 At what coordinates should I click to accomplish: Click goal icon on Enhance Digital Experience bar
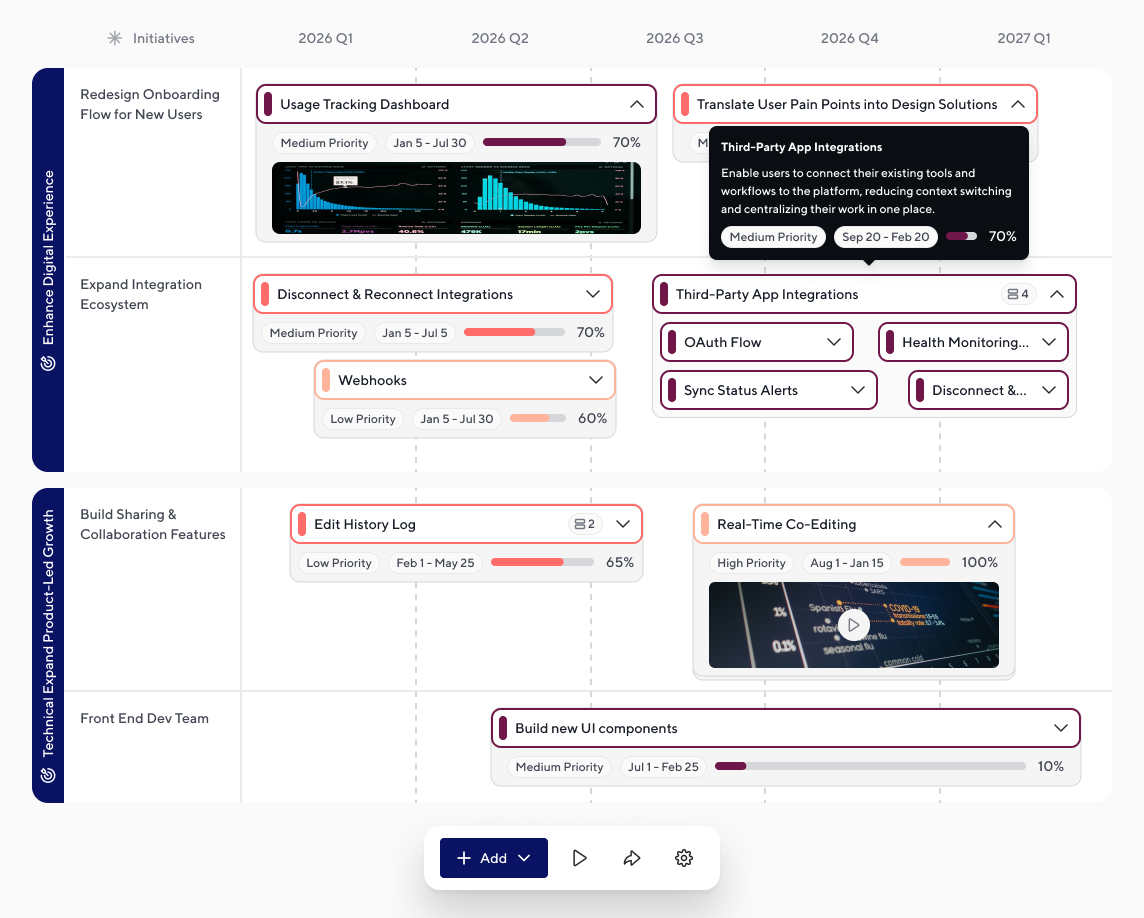point(48,363)
